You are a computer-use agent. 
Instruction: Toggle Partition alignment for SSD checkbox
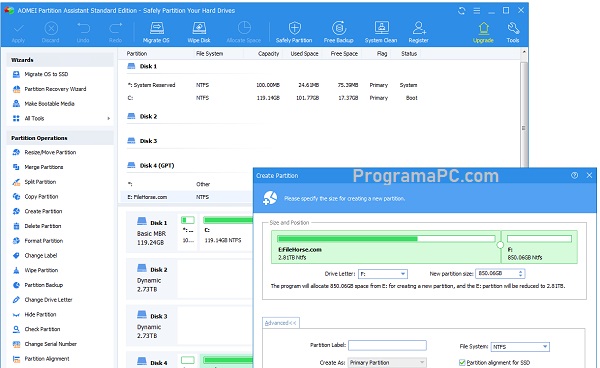462,362
